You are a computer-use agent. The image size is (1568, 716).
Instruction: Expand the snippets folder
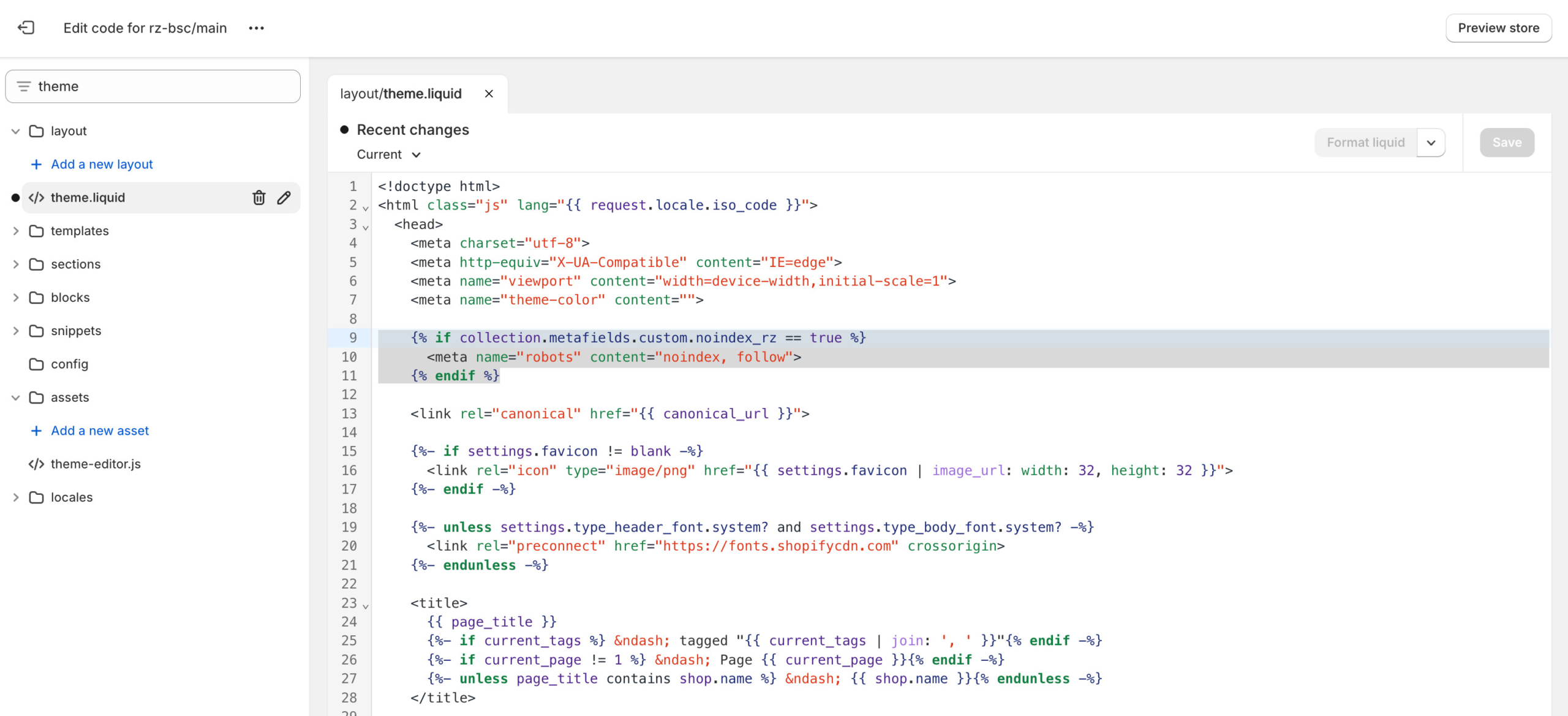[x=16, y=331]
